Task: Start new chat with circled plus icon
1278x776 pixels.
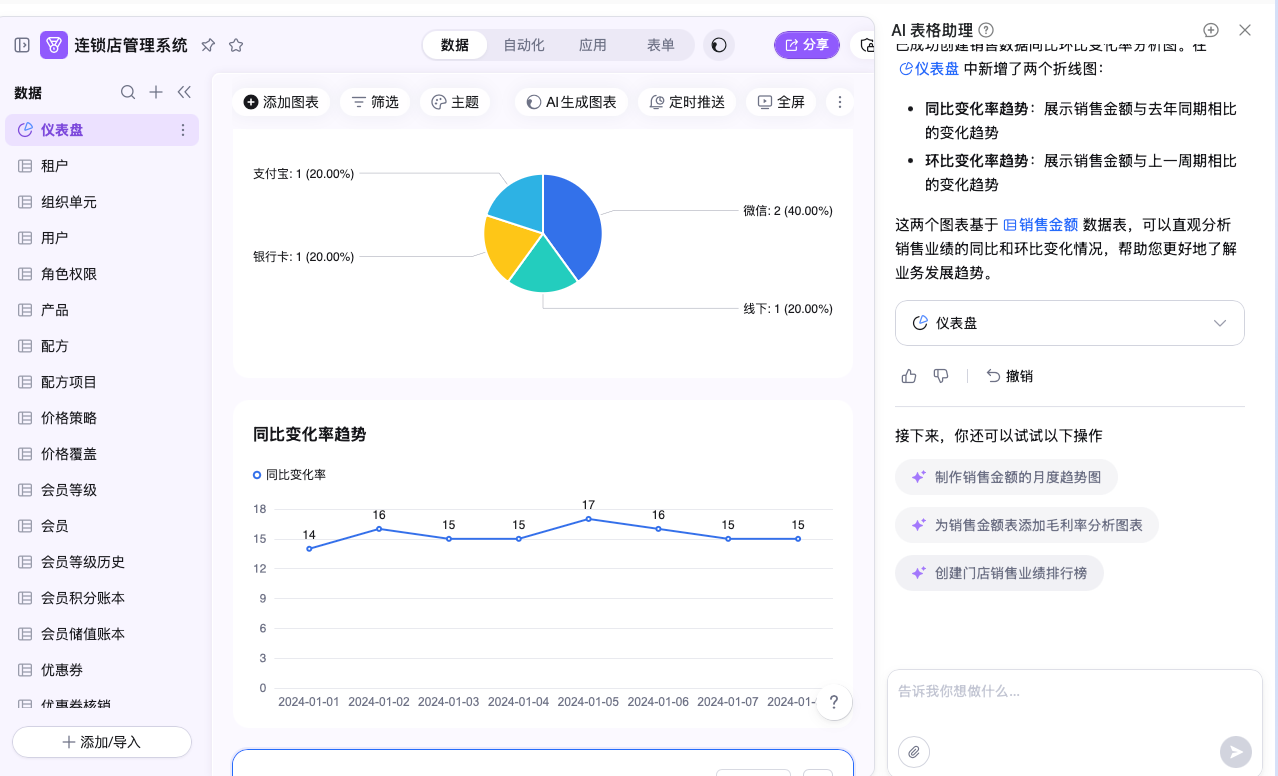Action: click(x=1211, y=30)
